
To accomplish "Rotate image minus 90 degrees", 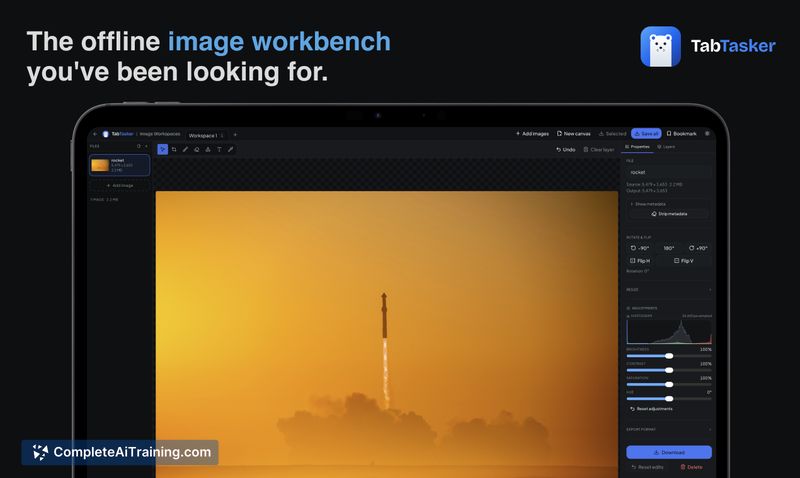I will pyautogui.click(x=640, y=248).
